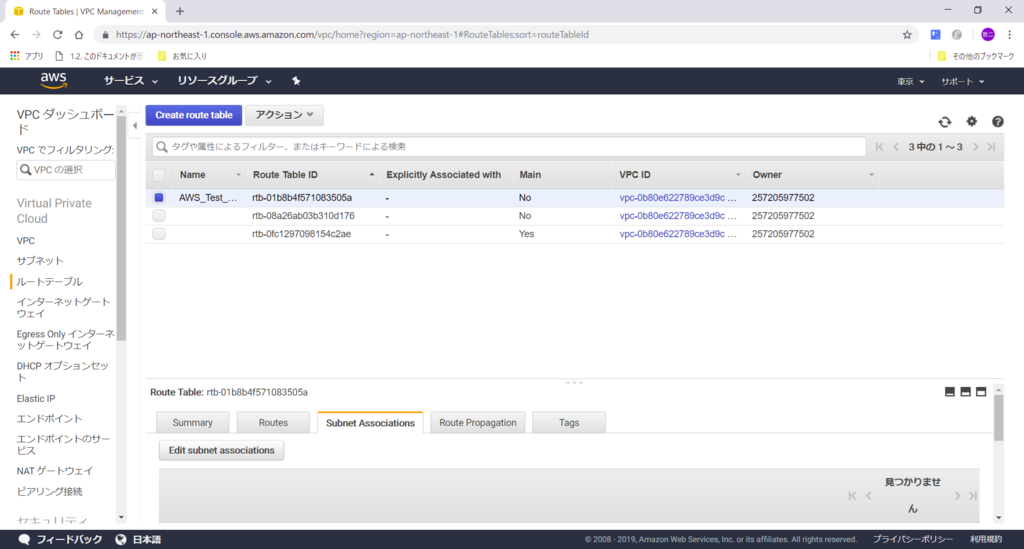The image size is (1024, 549).
Task: Click Edit subnet associations button
Action: (221, 450)
